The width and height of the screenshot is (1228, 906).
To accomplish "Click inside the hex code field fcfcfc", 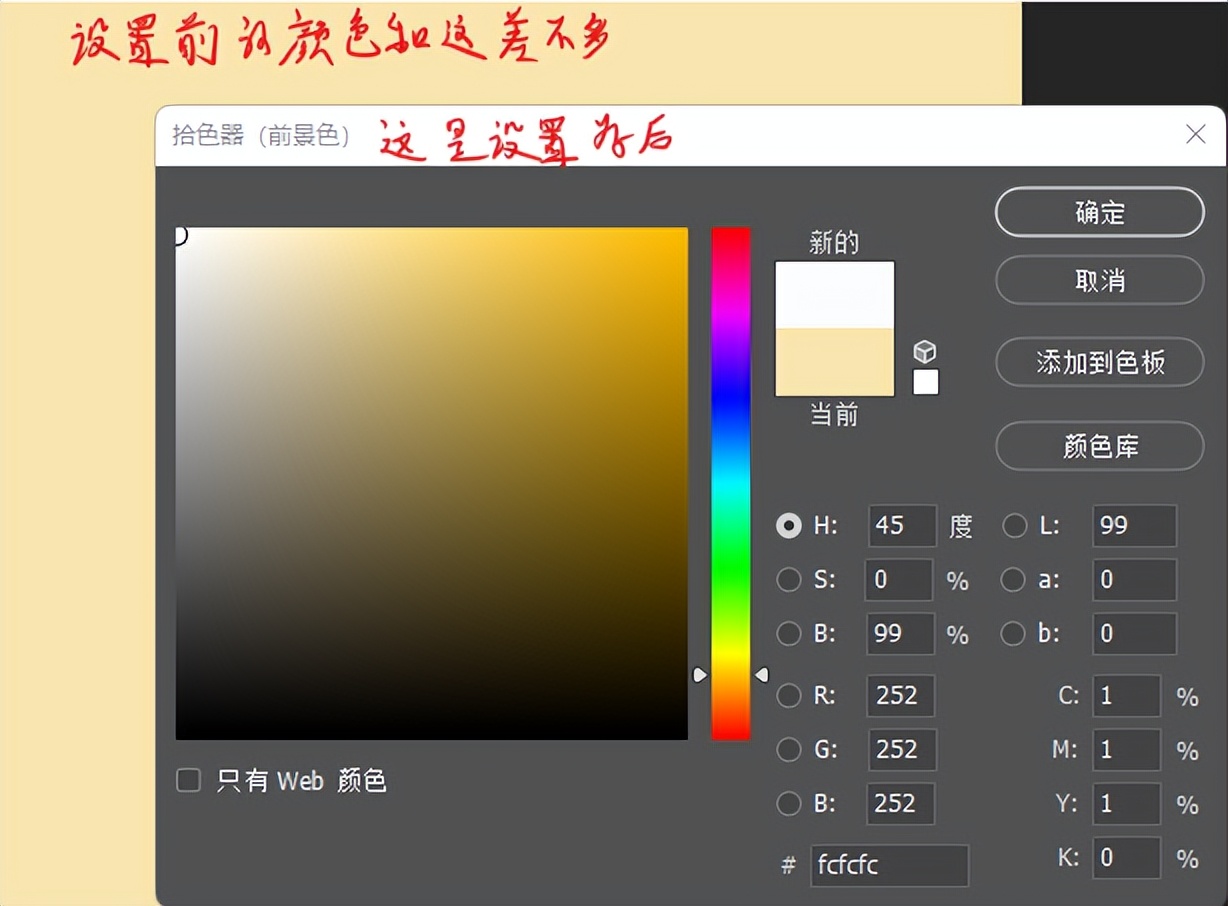I will [889, 865].
